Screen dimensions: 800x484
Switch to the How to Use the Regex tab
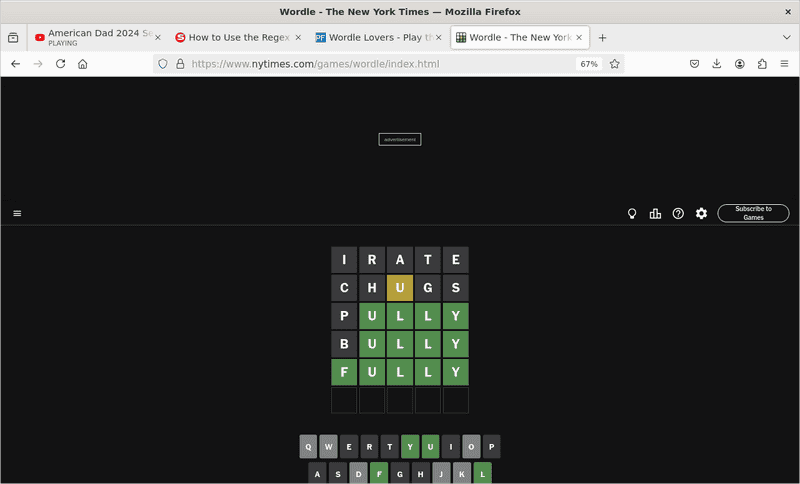[239, 38]
